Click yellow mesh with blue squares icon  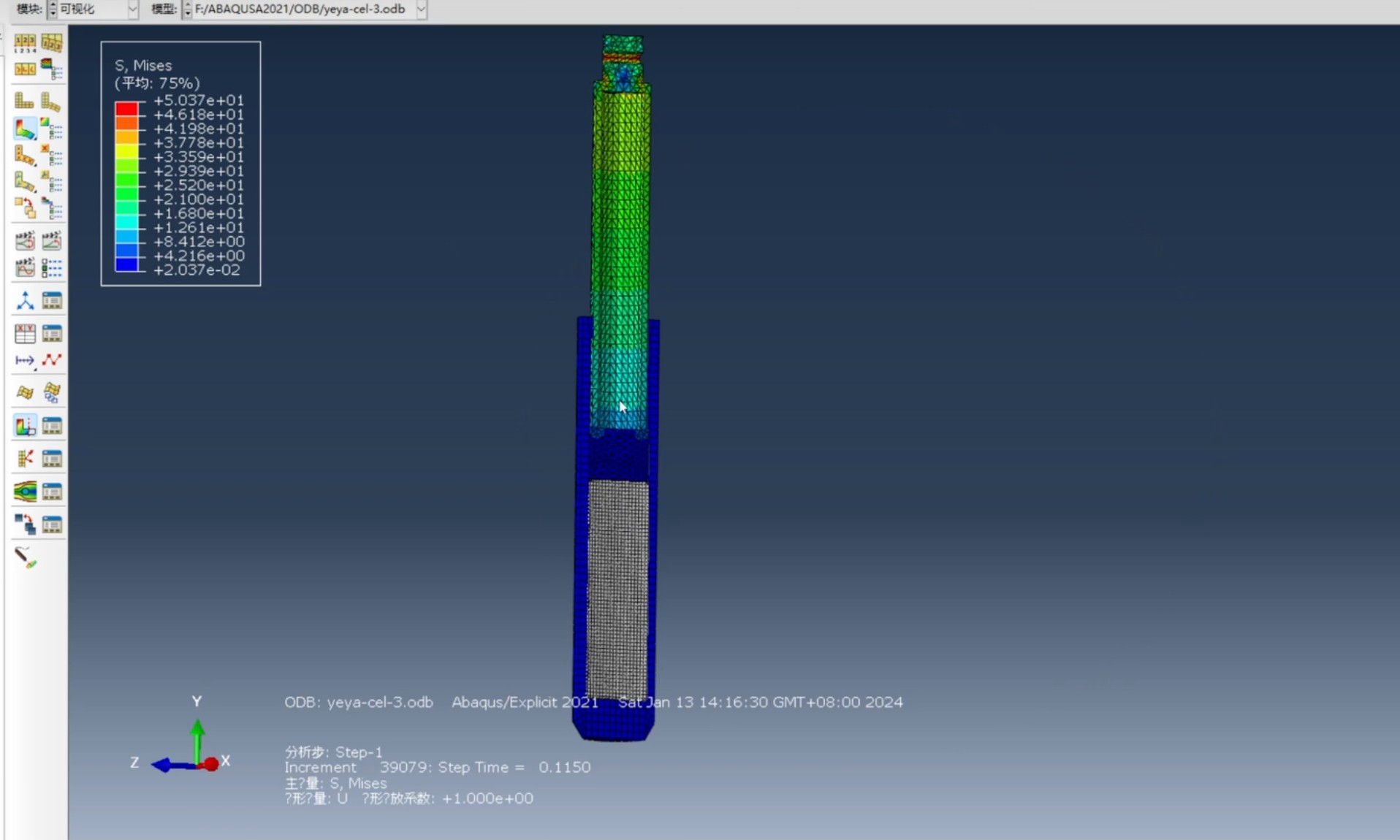[52, 393]
